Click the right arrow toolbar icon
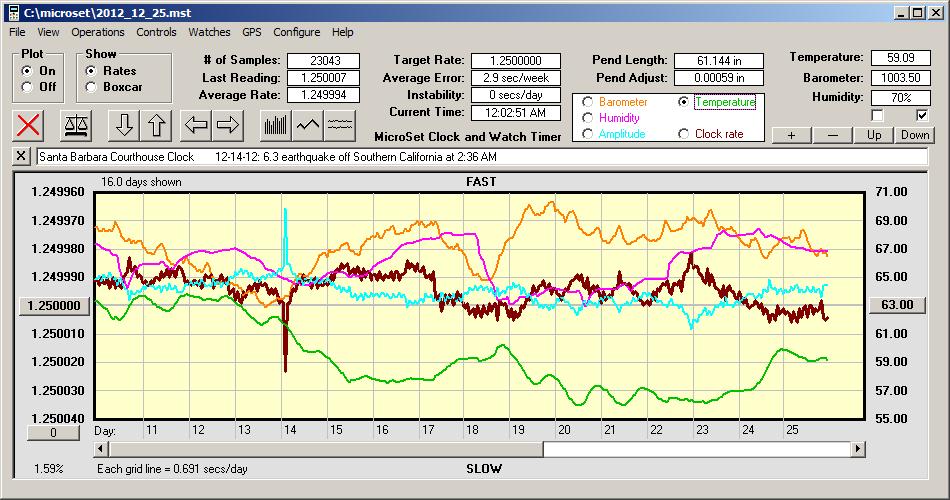This screenshot has height=500, width=950. pos(229,125)
